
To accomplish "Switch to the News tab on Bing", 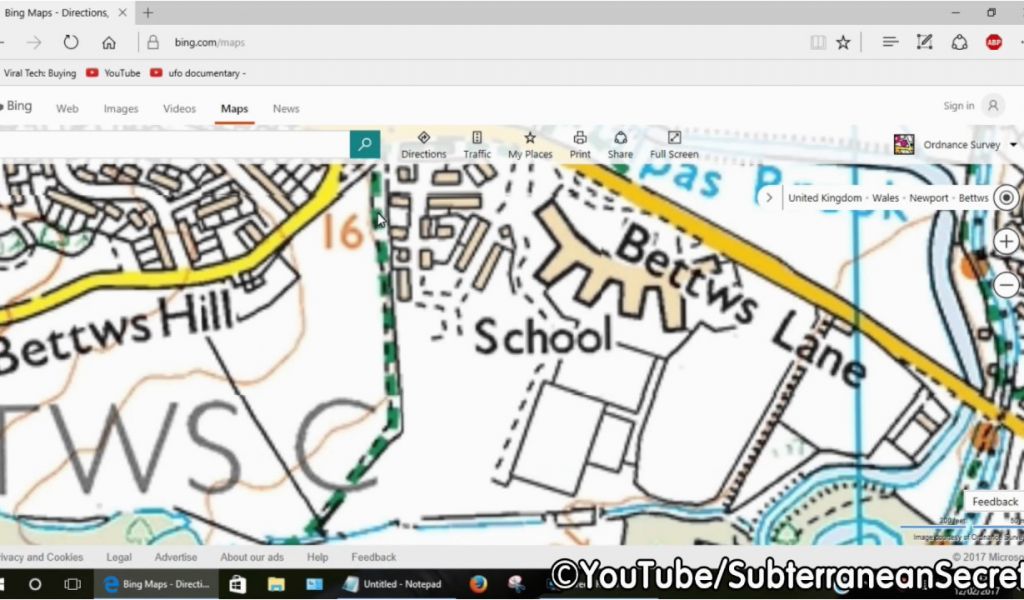I will coord(286,109).
